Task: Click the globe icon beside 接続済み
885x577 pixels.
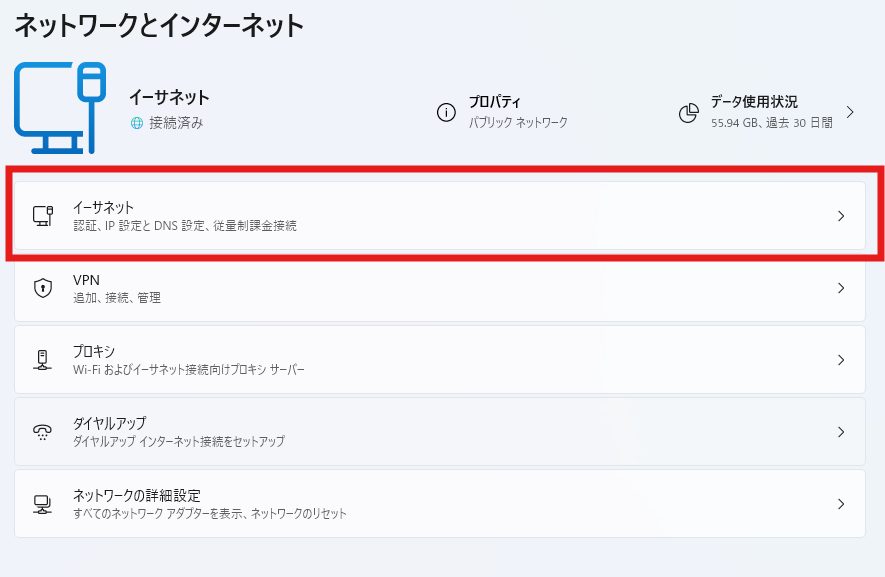Action: (137, 122)
